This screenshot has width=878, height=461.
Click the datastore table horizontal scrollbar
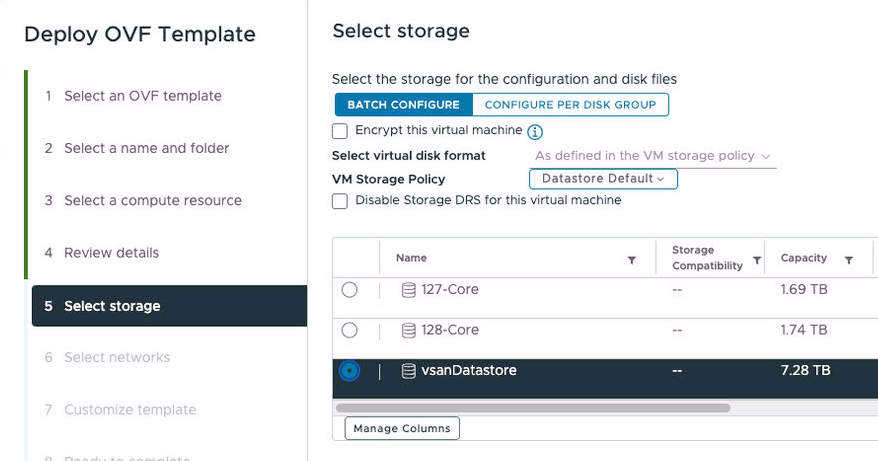tap(533, 408)
